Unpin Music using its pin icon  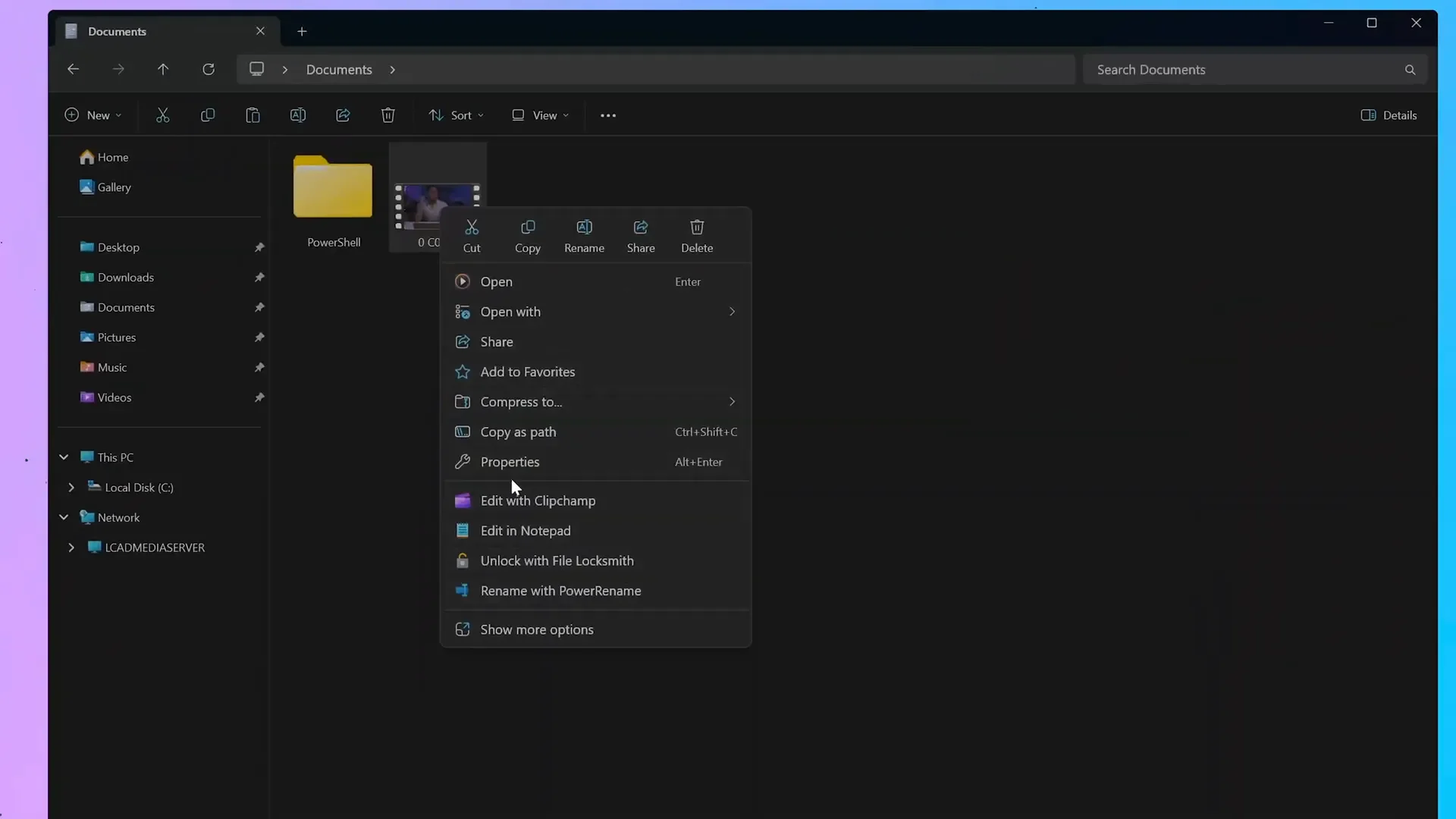(259, 367)
